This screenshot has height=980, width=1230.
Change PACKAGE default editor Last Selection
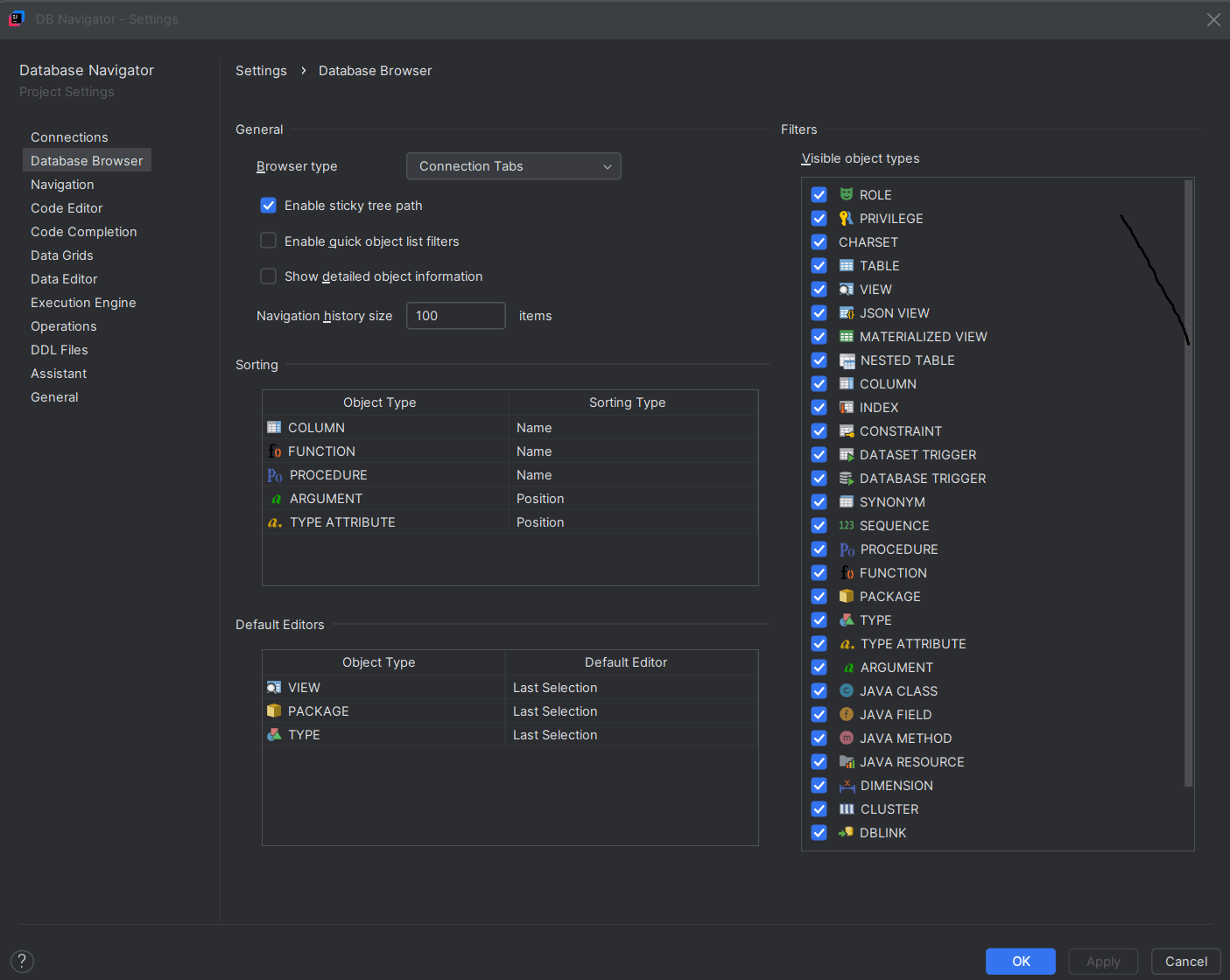tap(631, 711)
